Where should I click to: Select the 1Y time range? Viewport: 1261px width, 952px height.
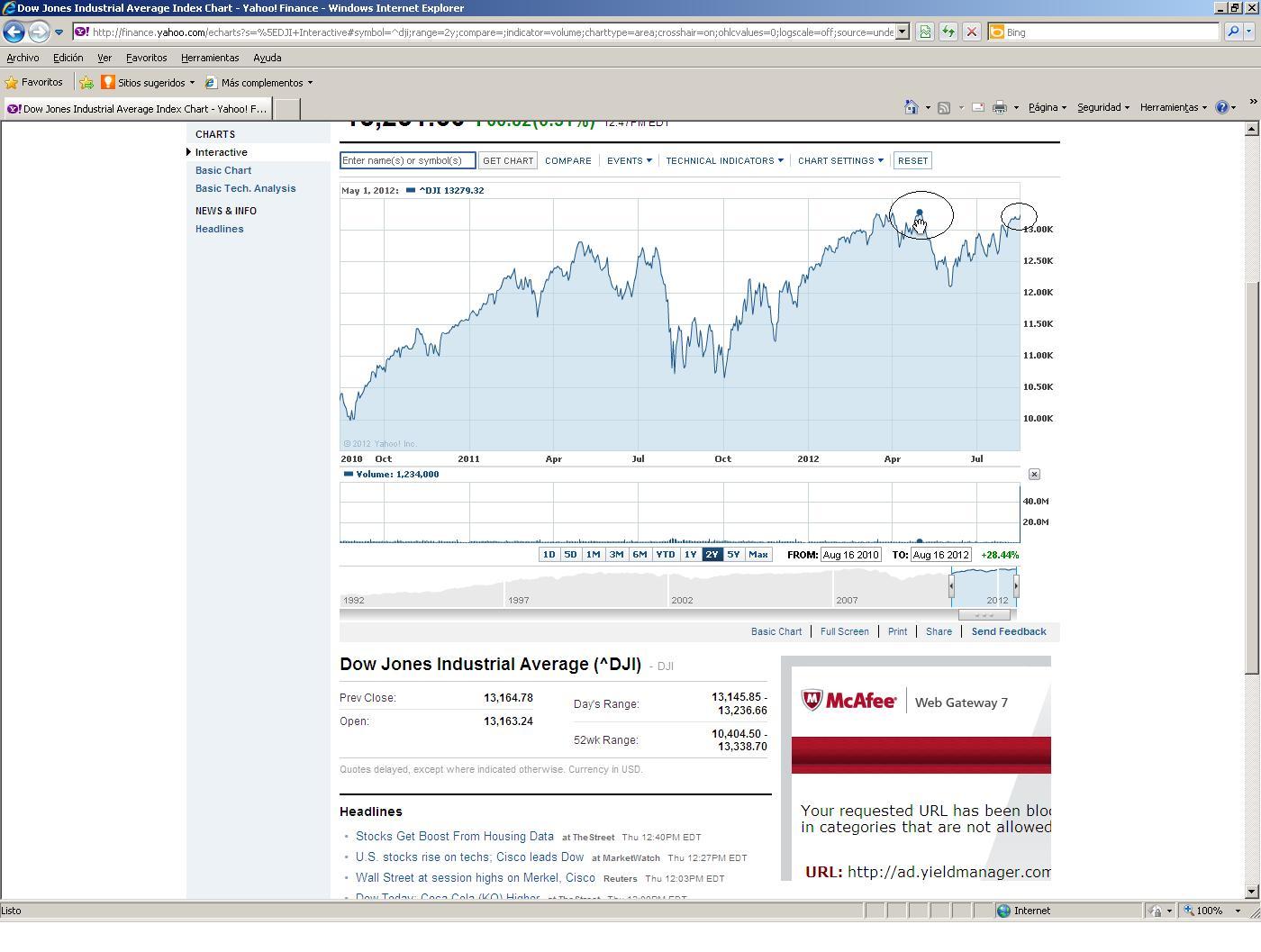point(690,555)
